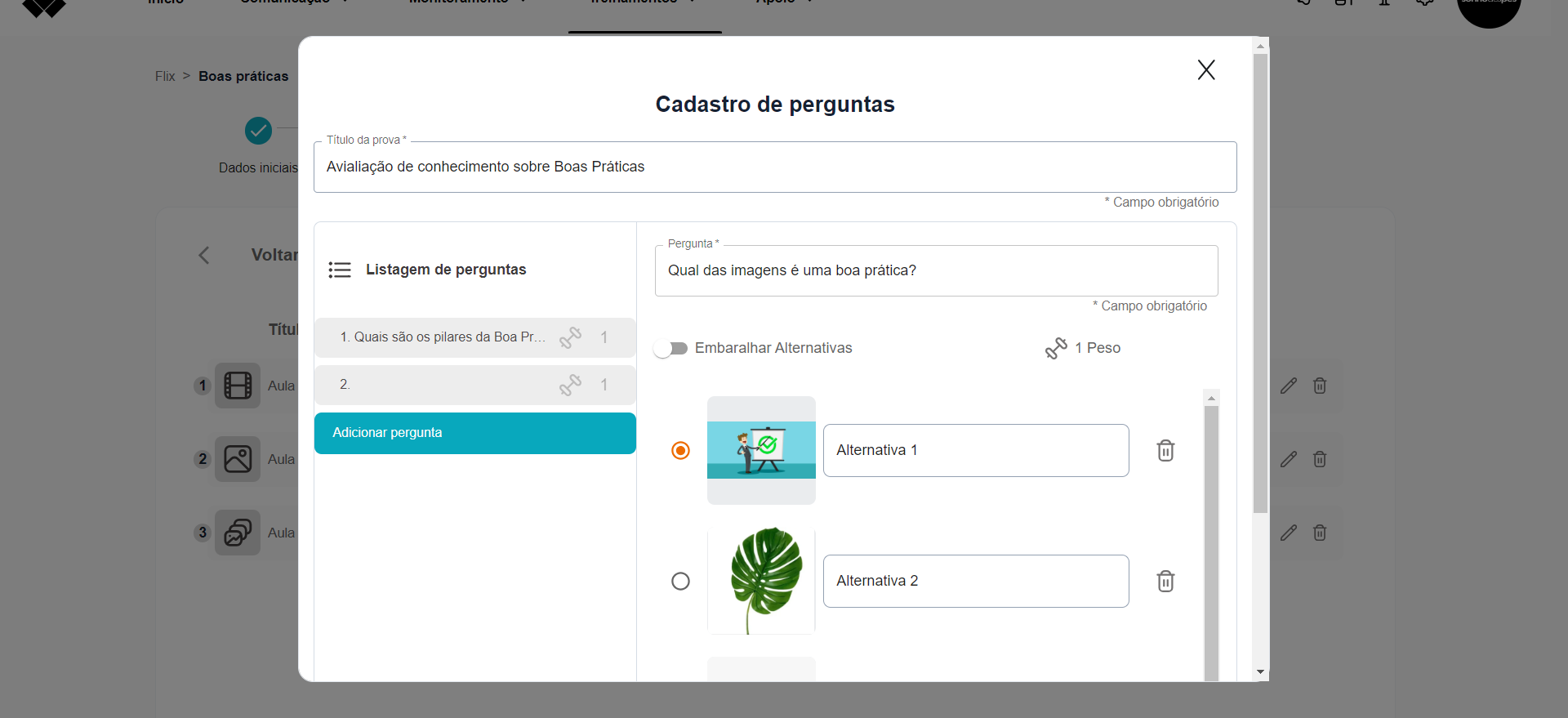Click the alternatives list scroll up arrow
The height and width of the screenshot is (718, 1568).
1211,398
